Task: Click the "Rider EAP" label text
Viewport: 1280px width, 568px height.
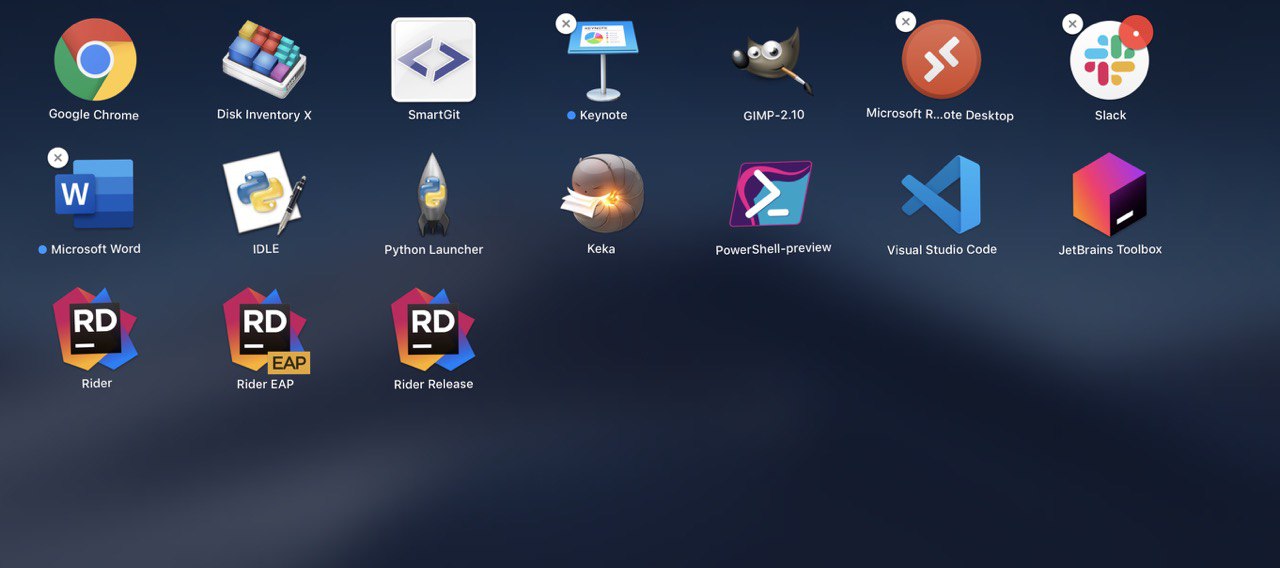Action: click(x=265, y=384)
